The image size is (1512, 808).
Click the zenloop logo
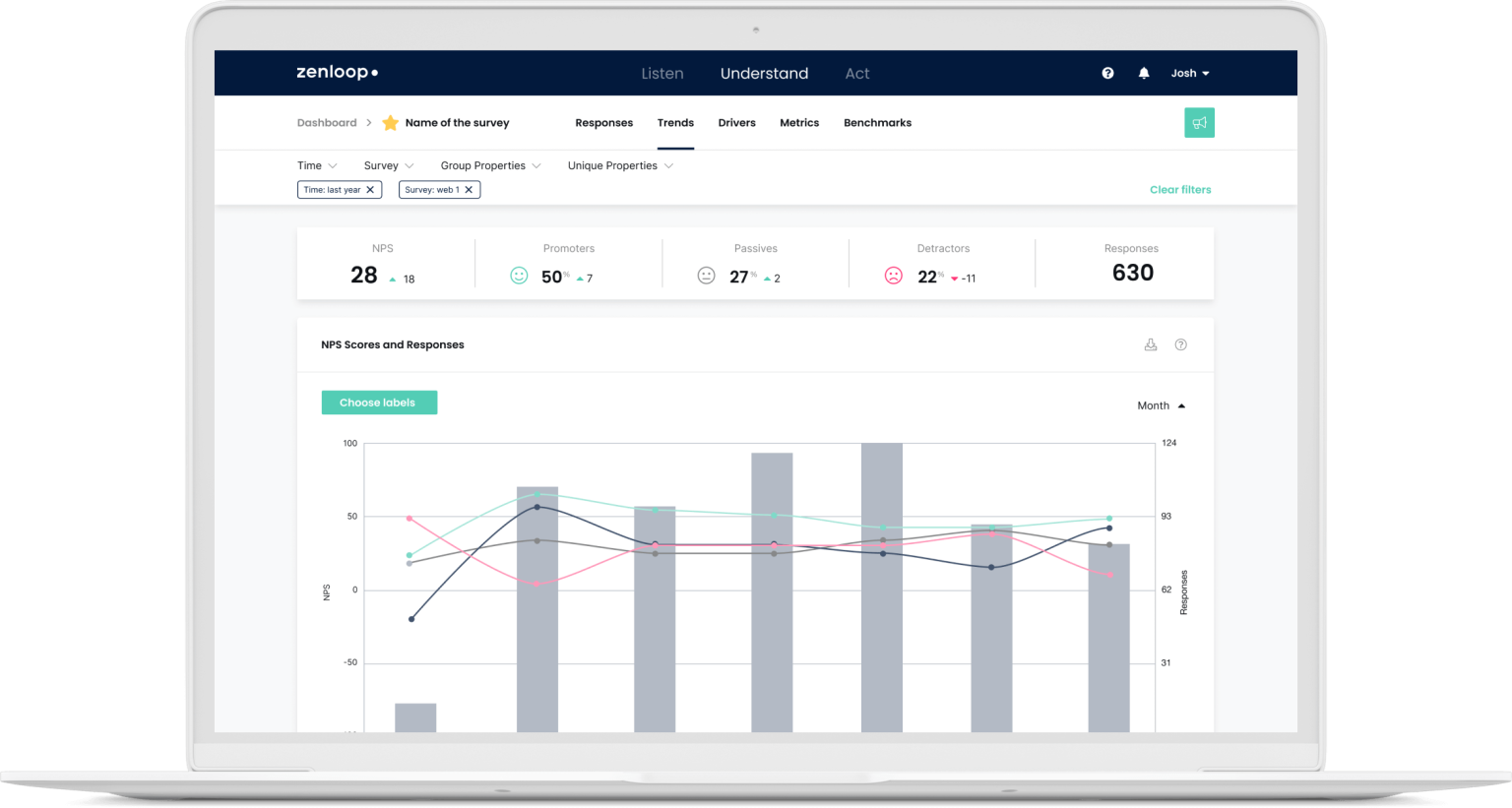click(x=337, y=73)
